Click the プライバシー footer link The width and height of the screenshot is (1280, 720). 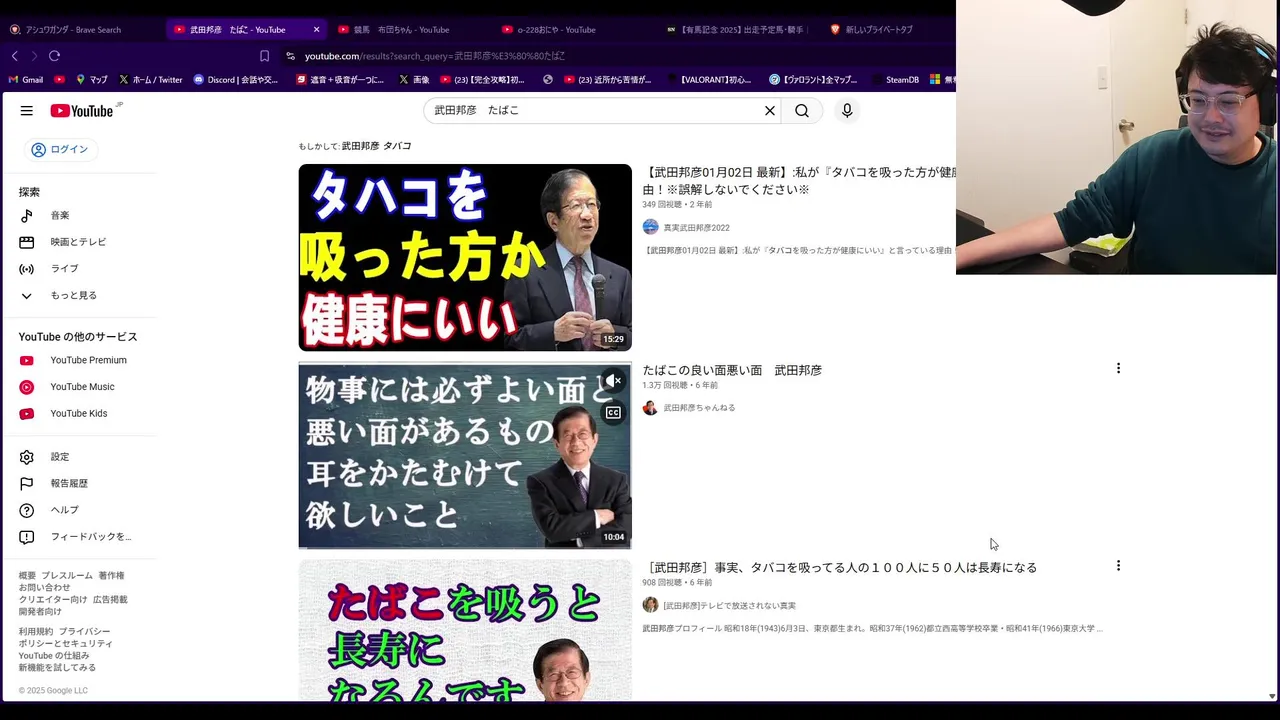pos(84,632)
